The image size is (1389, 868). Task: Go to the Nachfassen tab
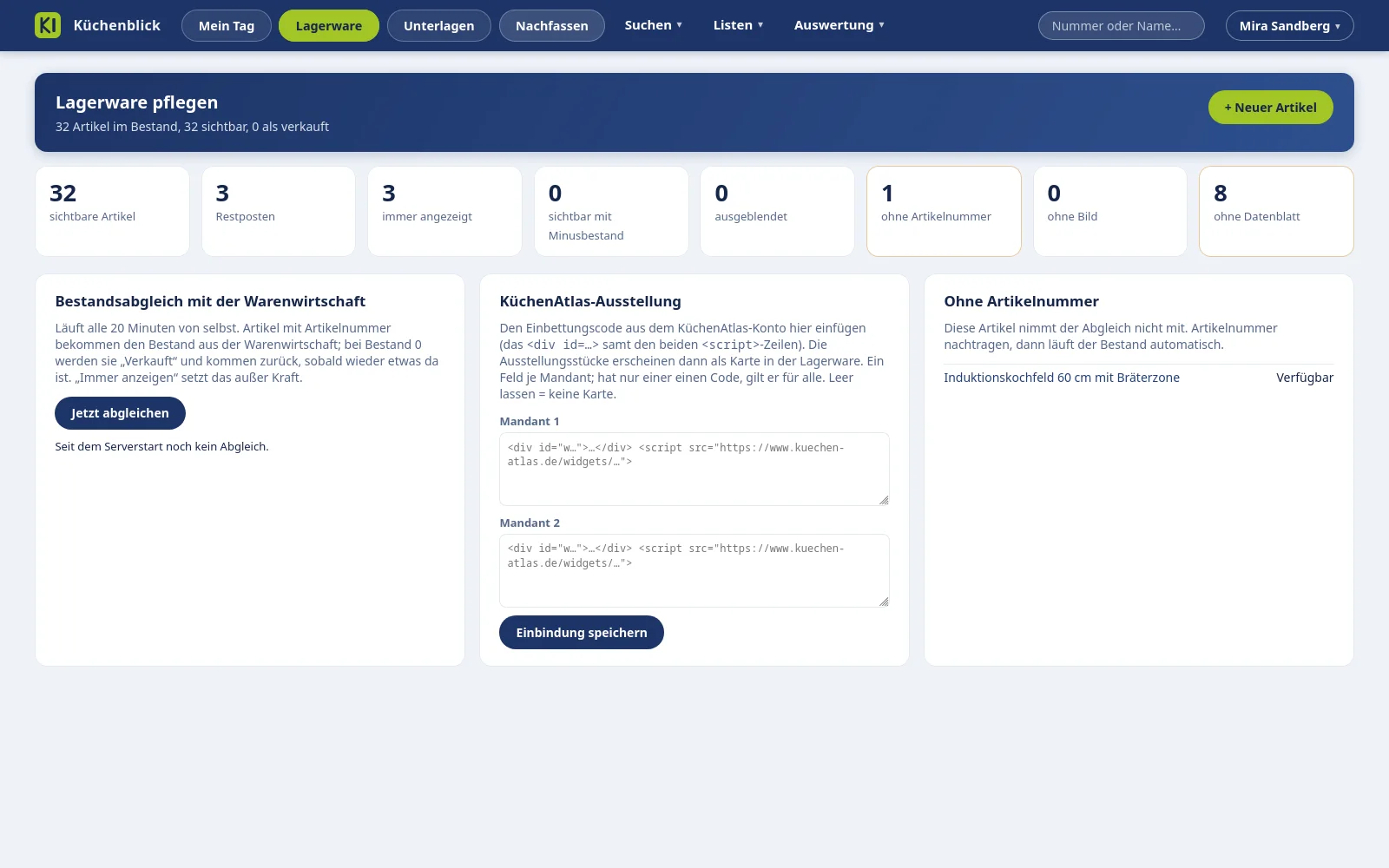[552, 26]
